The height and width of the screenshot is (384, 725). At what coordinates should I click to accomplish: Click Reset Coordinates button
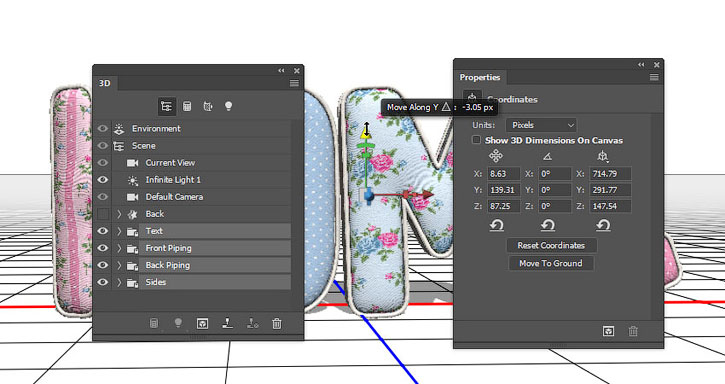point(551,245)
